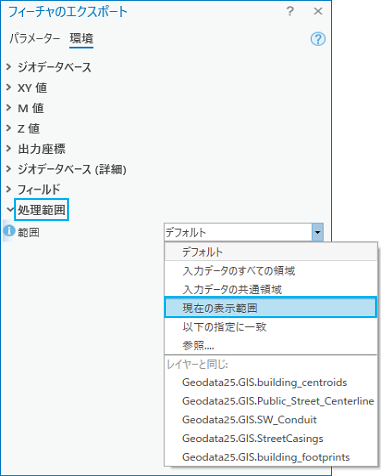Viewport: 381px width, 476px height.
Task: Choose デフォルト from the dropdown list
Action: click(x=271, y=252)
